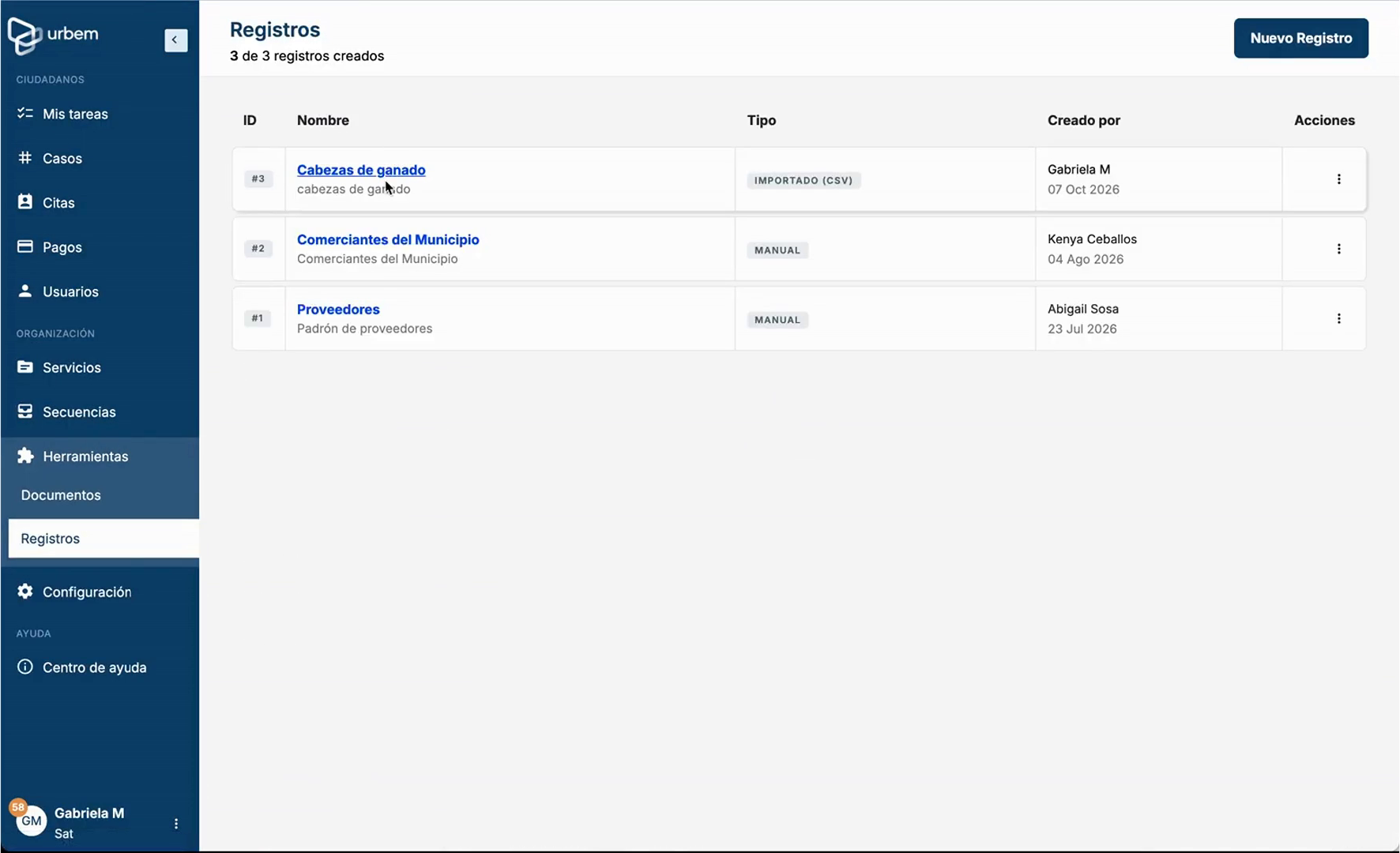Click the IMPORTADO (CSV) type badge
This screenshot has width=1400, height=853.
(x=803, y=180)
